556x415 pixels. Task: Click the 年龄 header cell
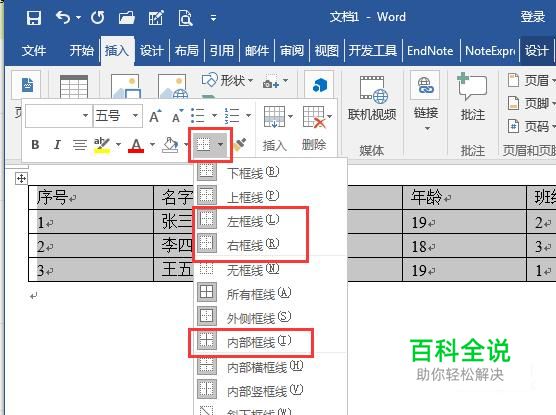(x=465, y=197)
